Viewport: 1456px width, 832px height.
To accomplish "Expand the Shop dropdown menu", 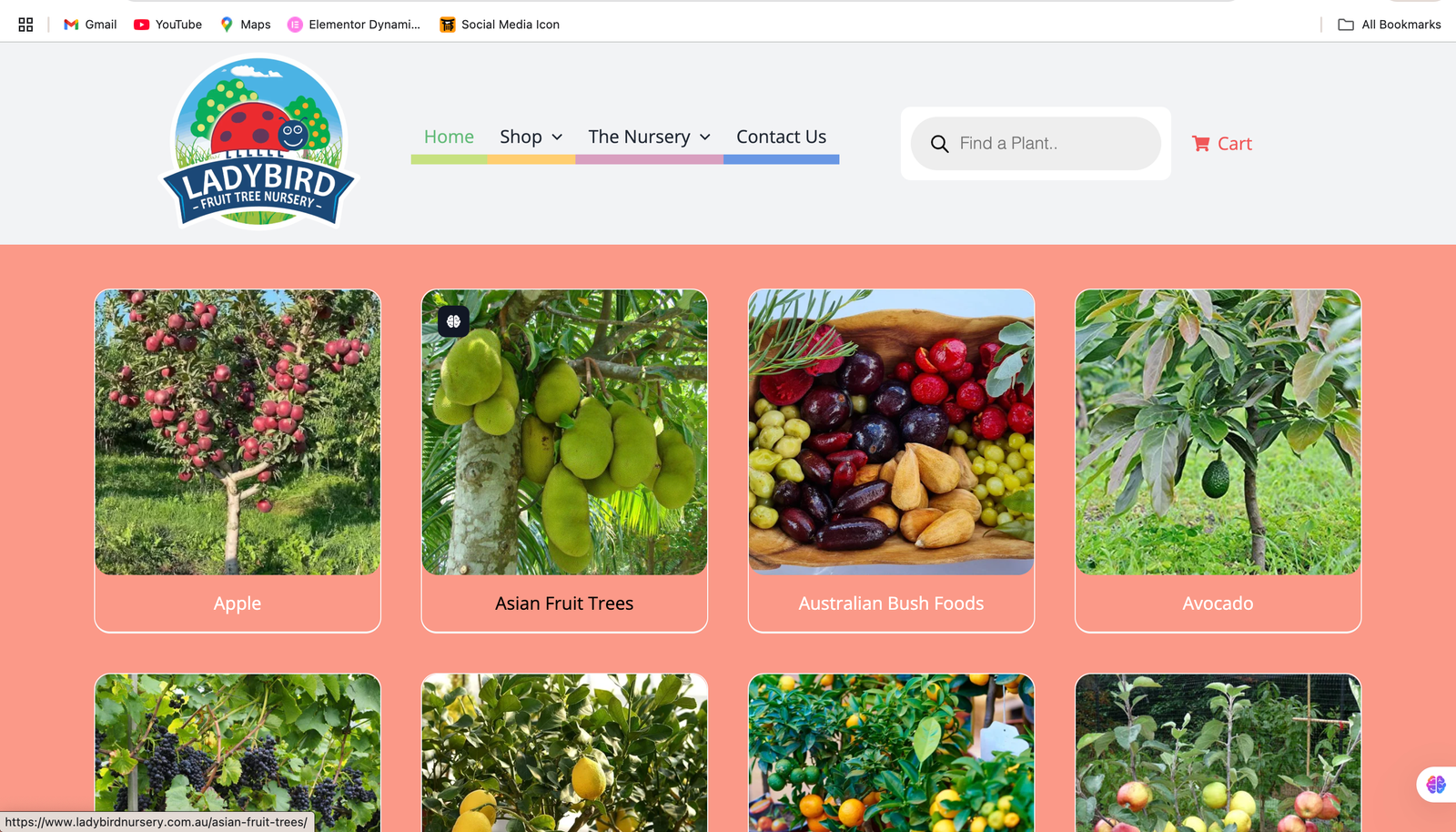I will point(531,137).
